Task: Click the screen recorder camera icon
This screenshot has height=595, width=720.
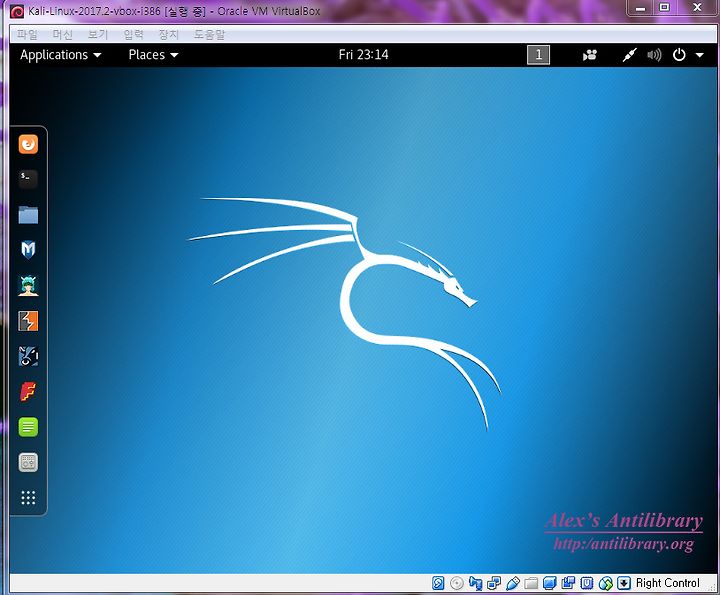Action: click(590, 55)
